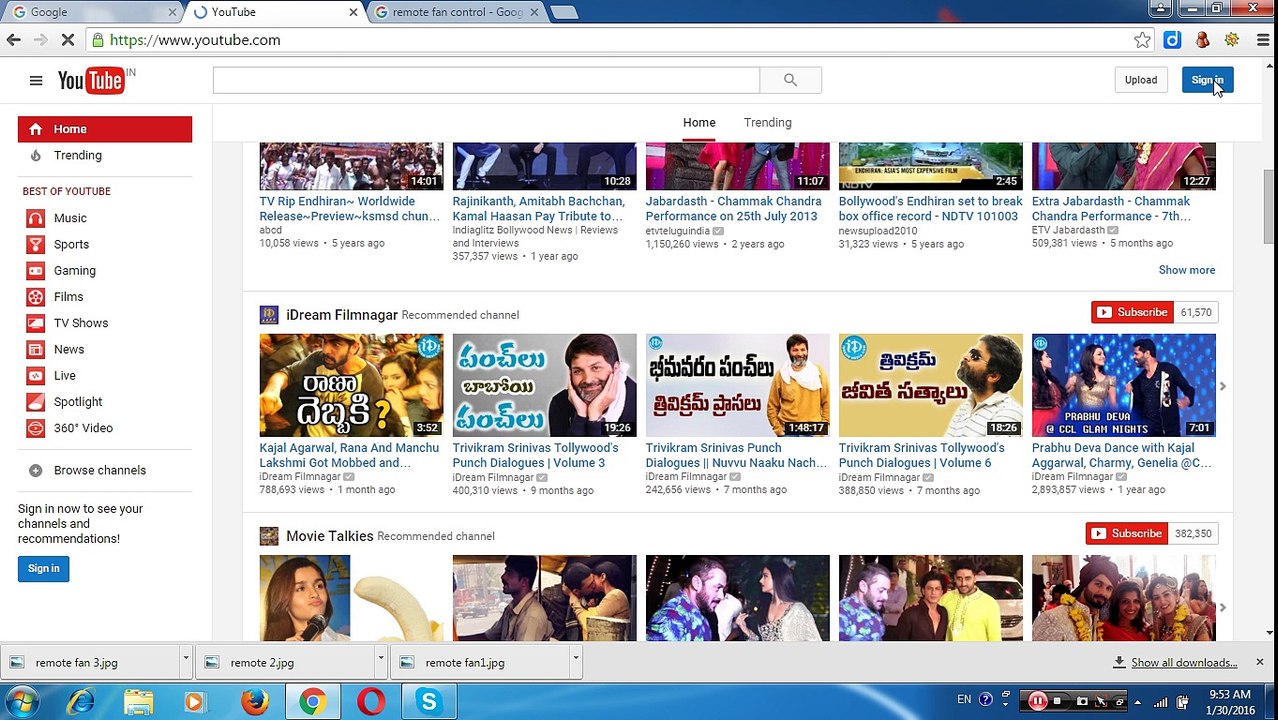Open the 360° Video category icon
The width and height of the screenshot is (1278, 720).
[x=36, y=428]
